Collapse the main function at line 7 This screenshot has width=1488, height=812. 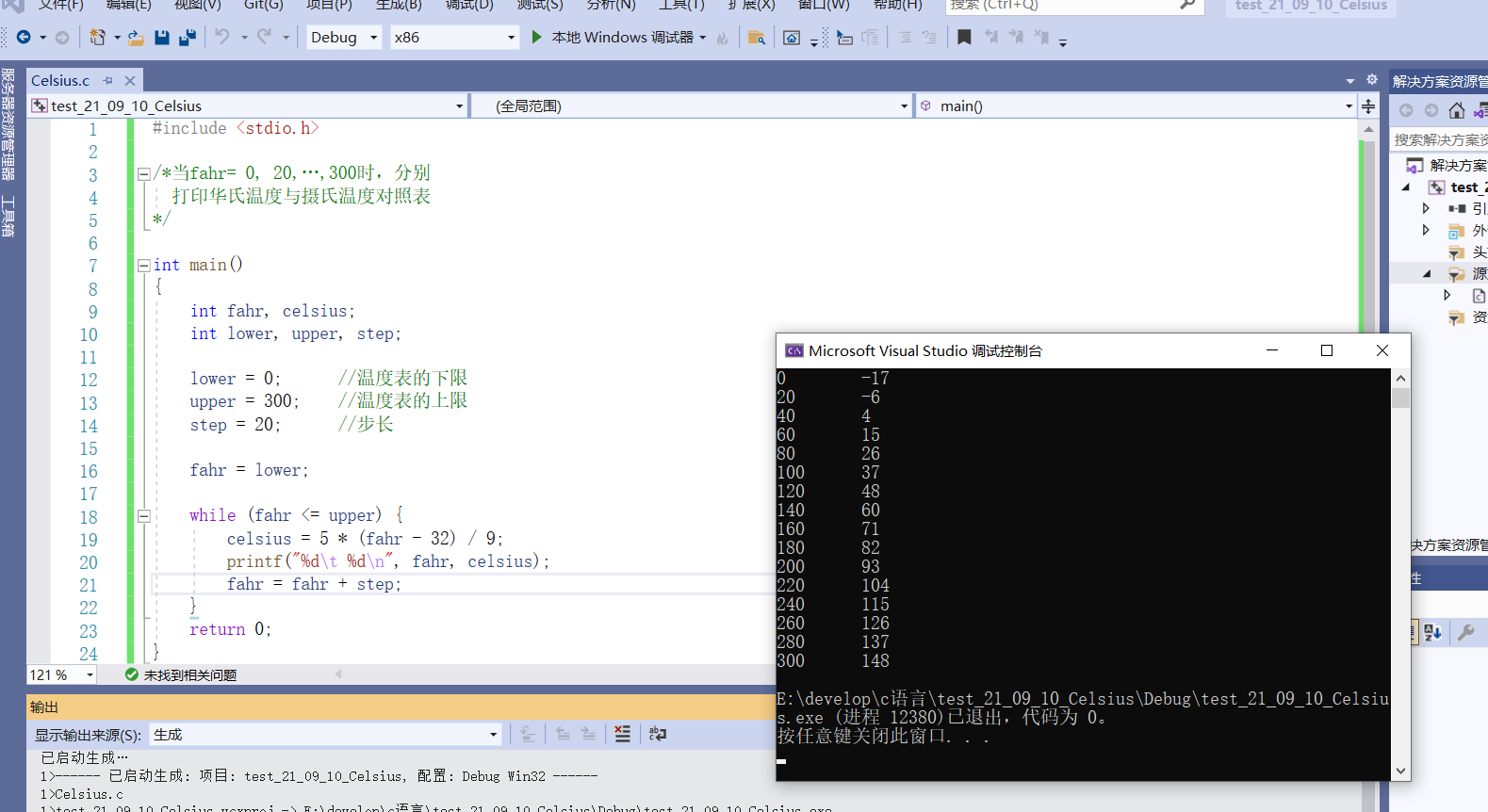[x=144, y=266]
